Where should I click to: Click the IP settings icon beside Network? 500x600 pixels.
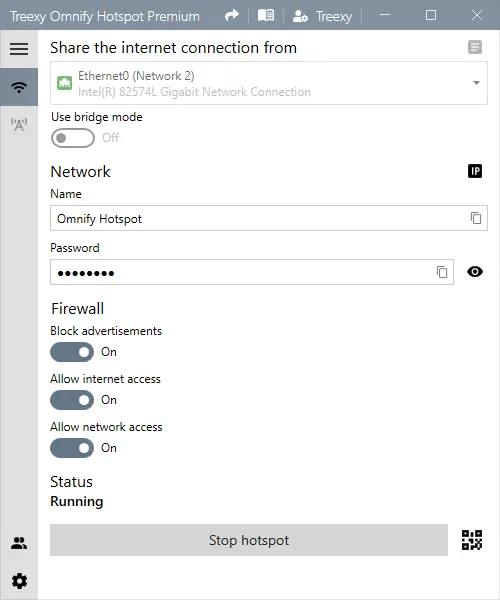coord(475,171)
